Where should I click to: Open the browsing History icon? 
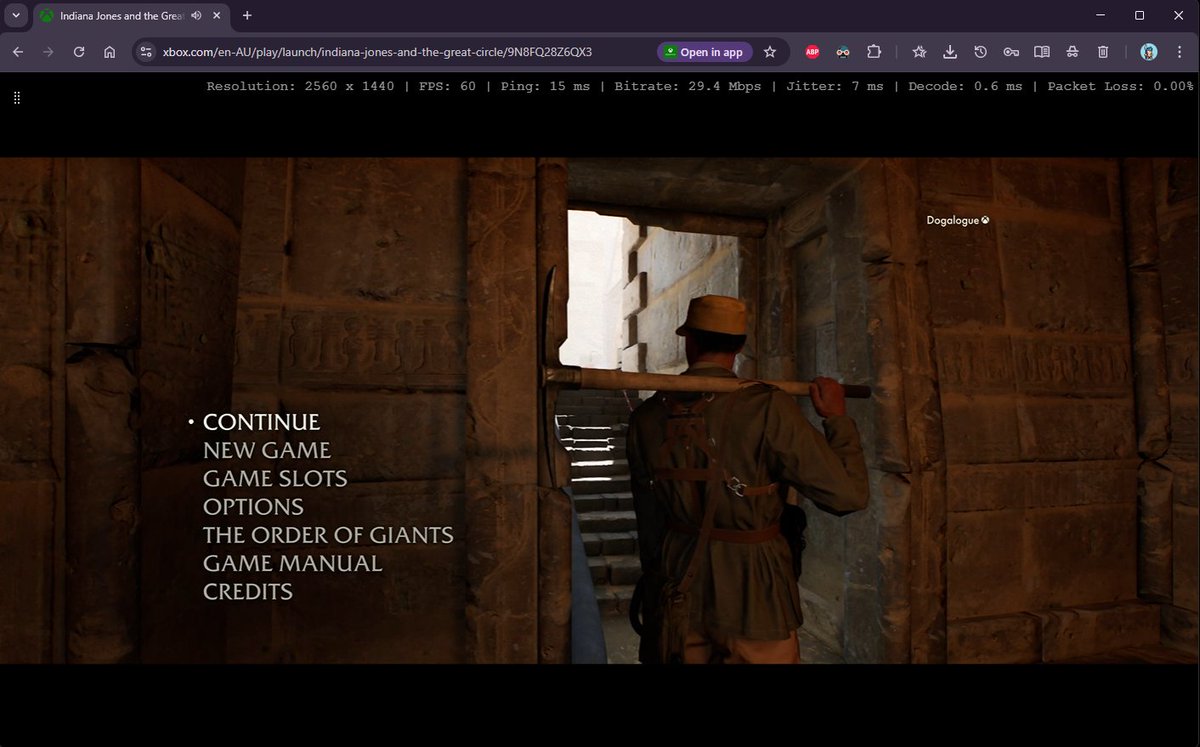pyautogui.click(x=980, y=52)
